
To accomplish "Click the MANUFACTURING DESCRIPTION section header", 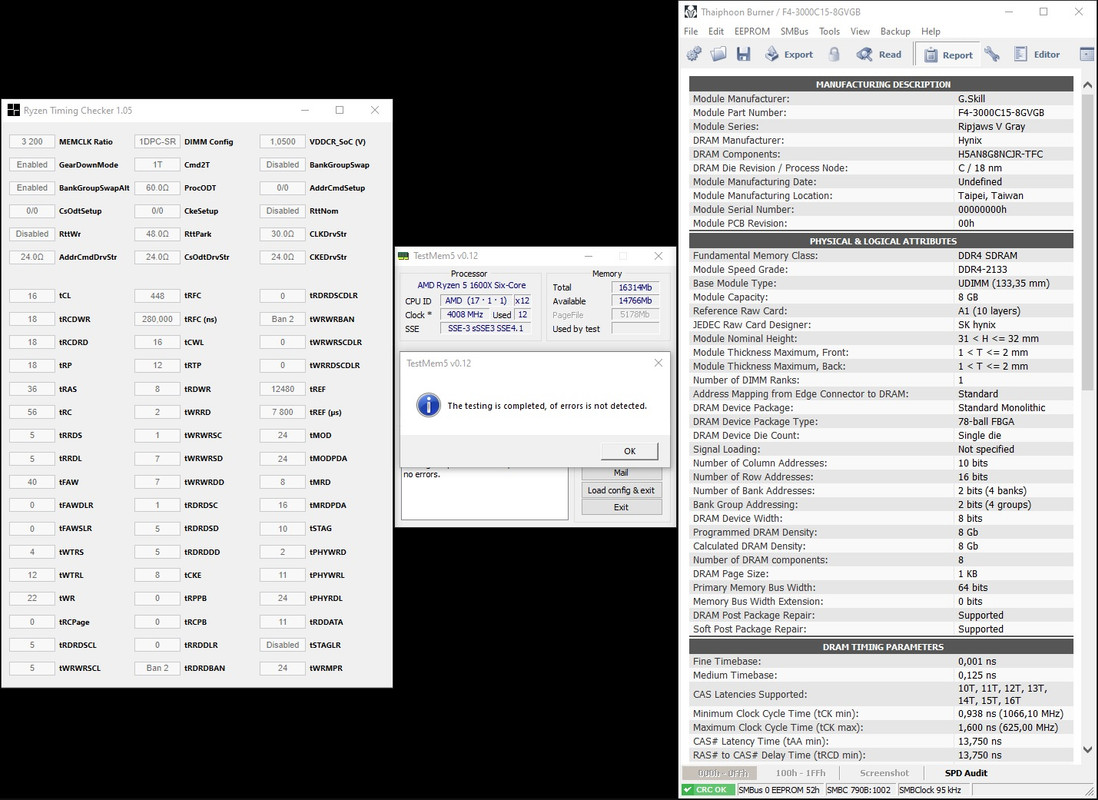I will point(882,84).
